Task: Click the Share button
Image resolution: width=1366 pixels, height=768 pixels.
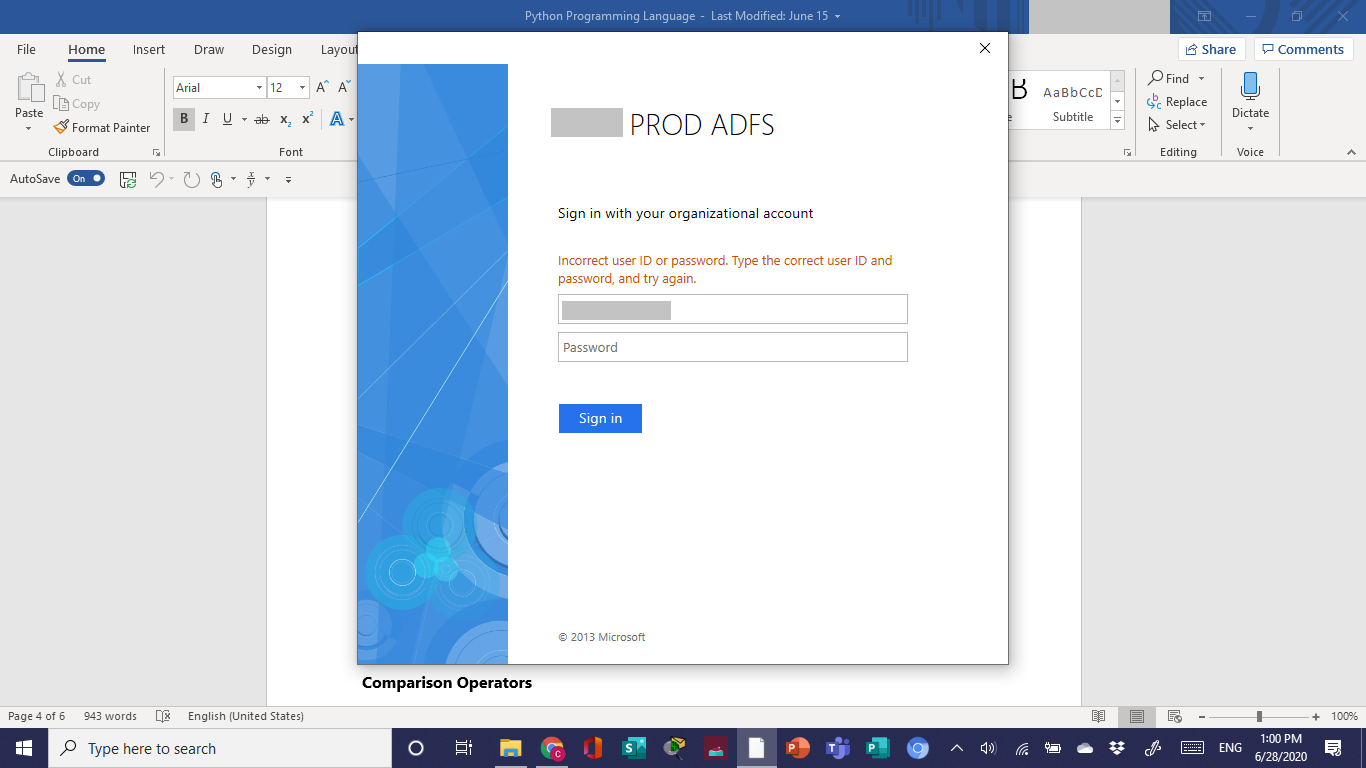Action: (1210, 49)
